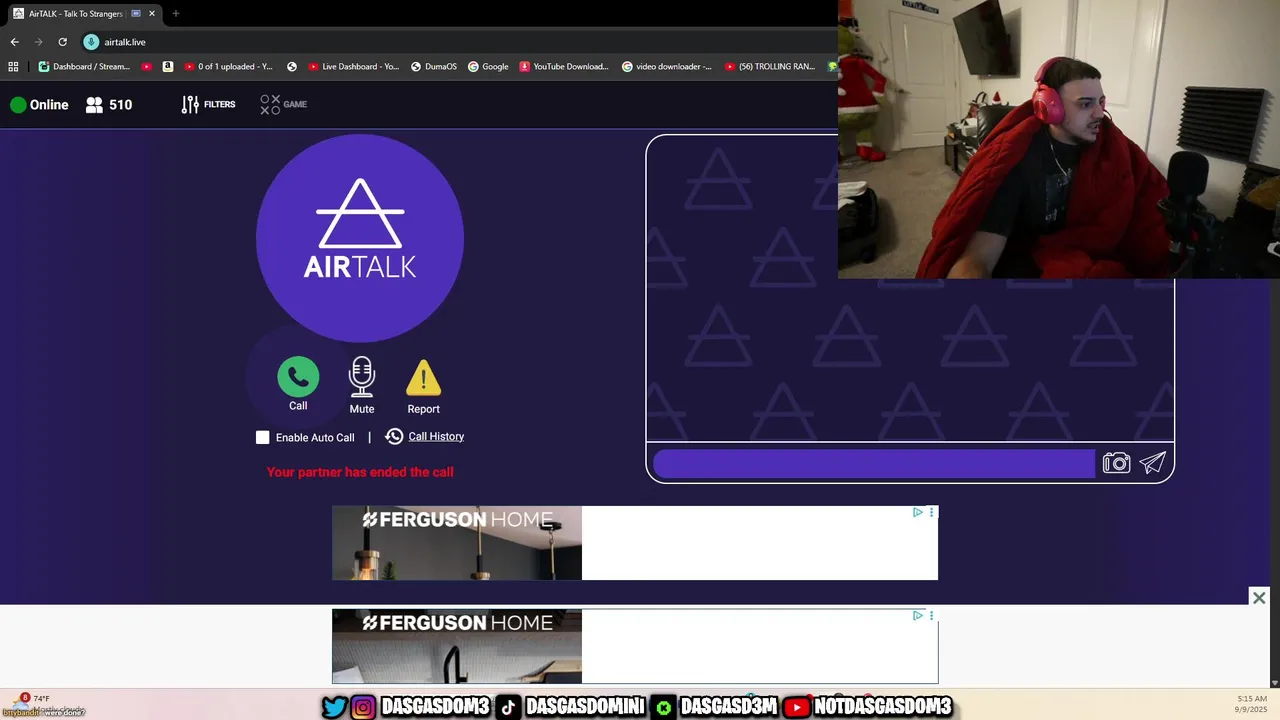Image resolution: width=1280 pixels, height=720 pixels.
Task: Close the AirTALK browser tab
Action: point(152,14)
